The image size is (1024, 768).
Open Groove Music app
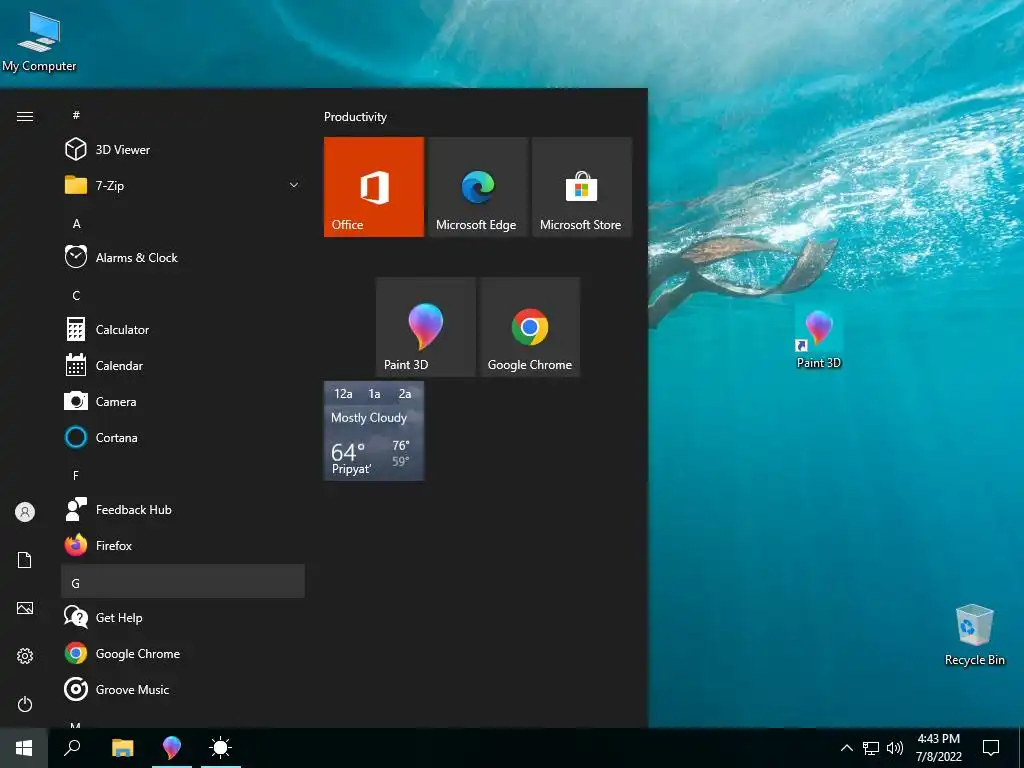tap(183, 690)
